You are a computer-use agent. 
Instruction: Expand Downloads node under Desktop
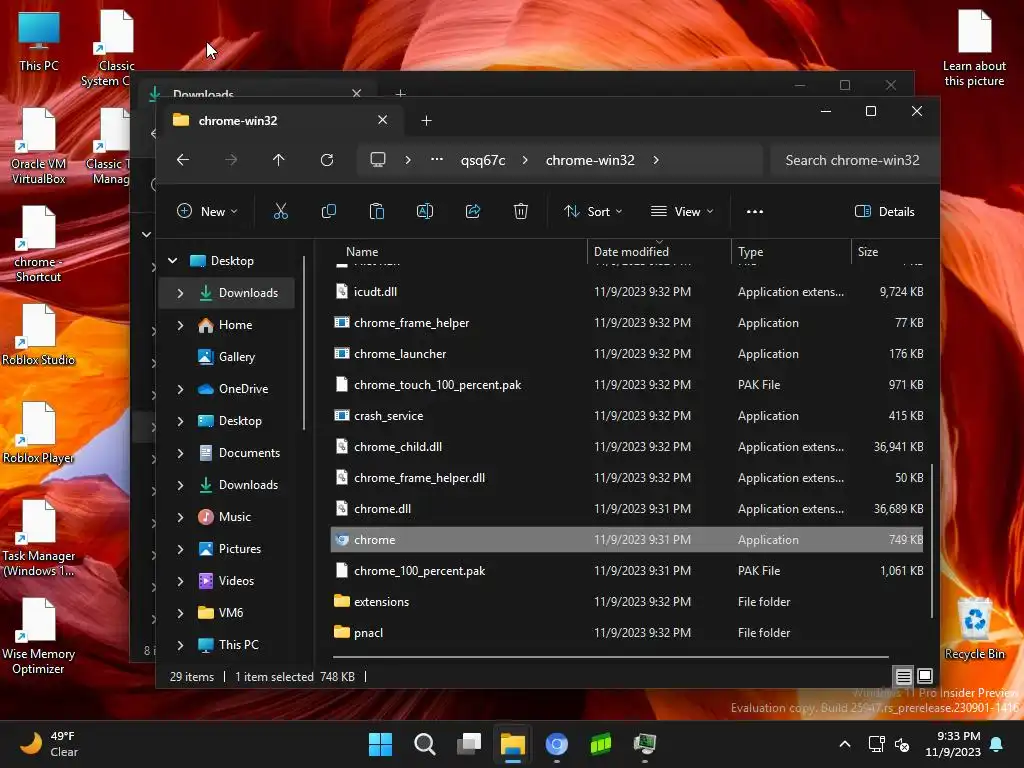[x=180, y=293]
